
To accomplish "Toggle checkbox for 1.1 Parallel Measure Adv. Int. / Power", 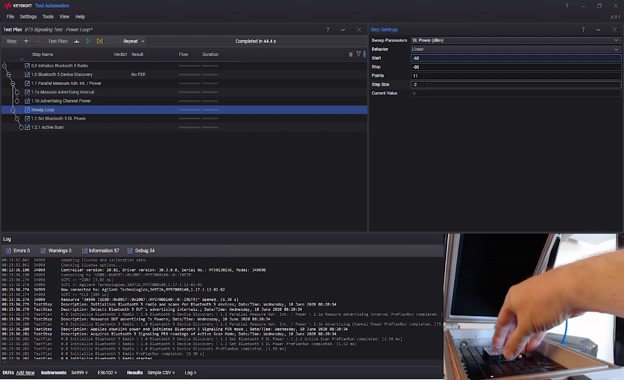I will [27, 83].
